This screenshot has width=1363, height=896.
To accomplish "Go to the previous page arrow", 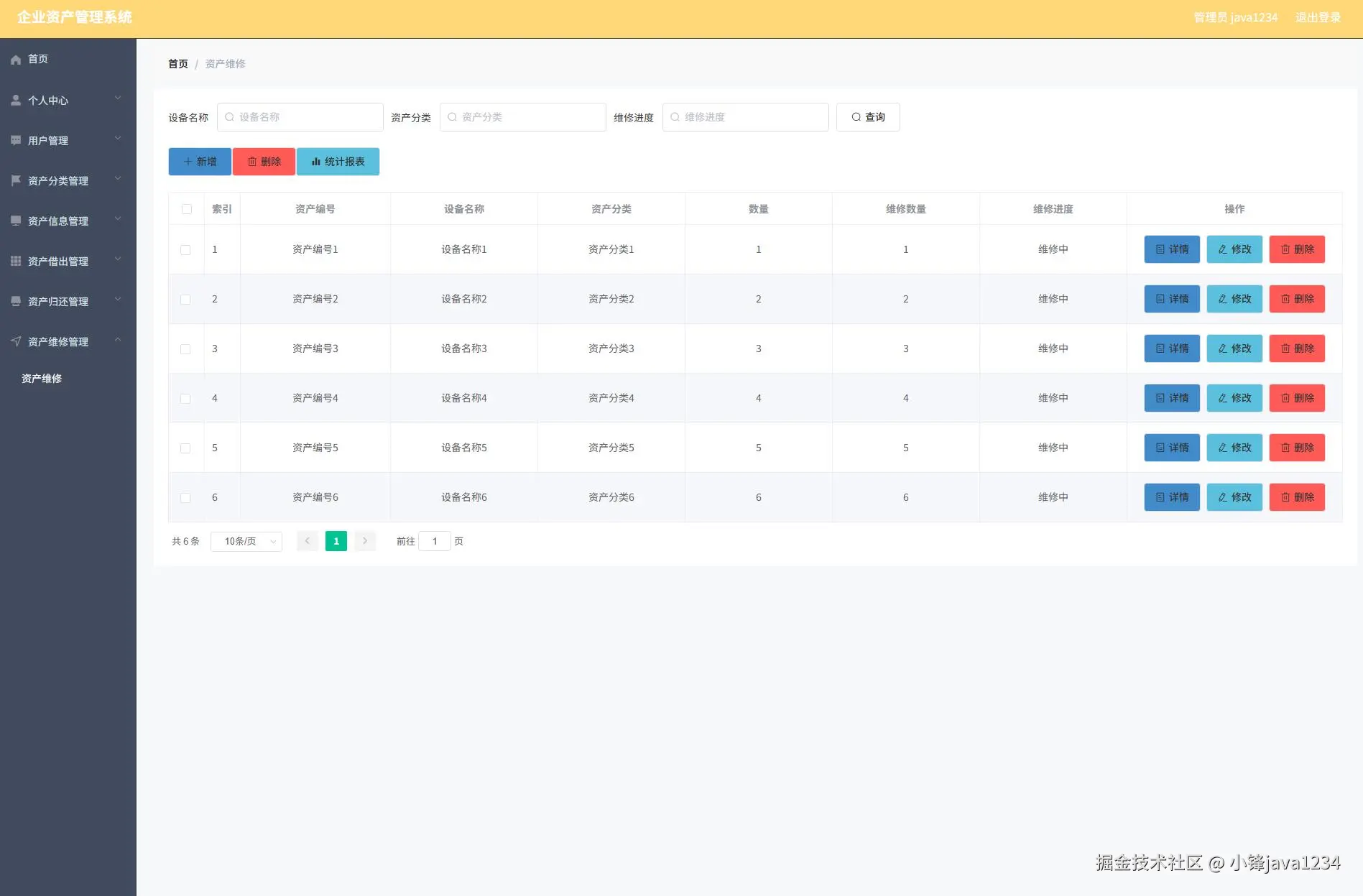I will click(x=308, y=541).
